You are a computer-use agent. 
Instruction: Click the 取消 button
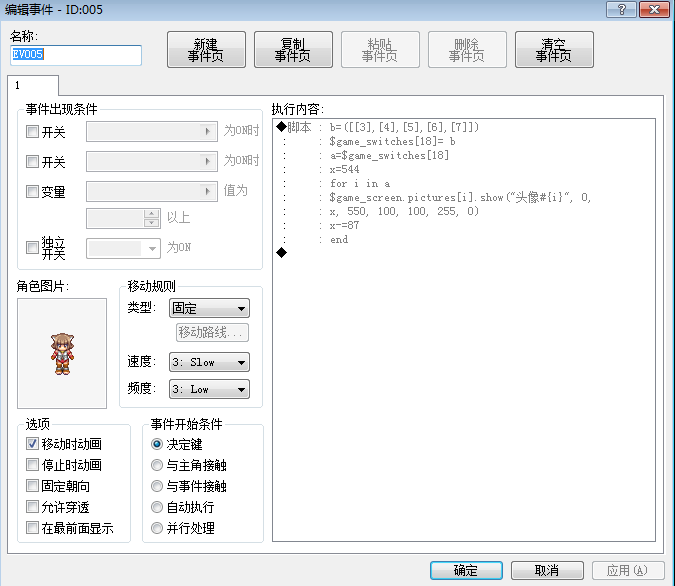click(547, 570)
